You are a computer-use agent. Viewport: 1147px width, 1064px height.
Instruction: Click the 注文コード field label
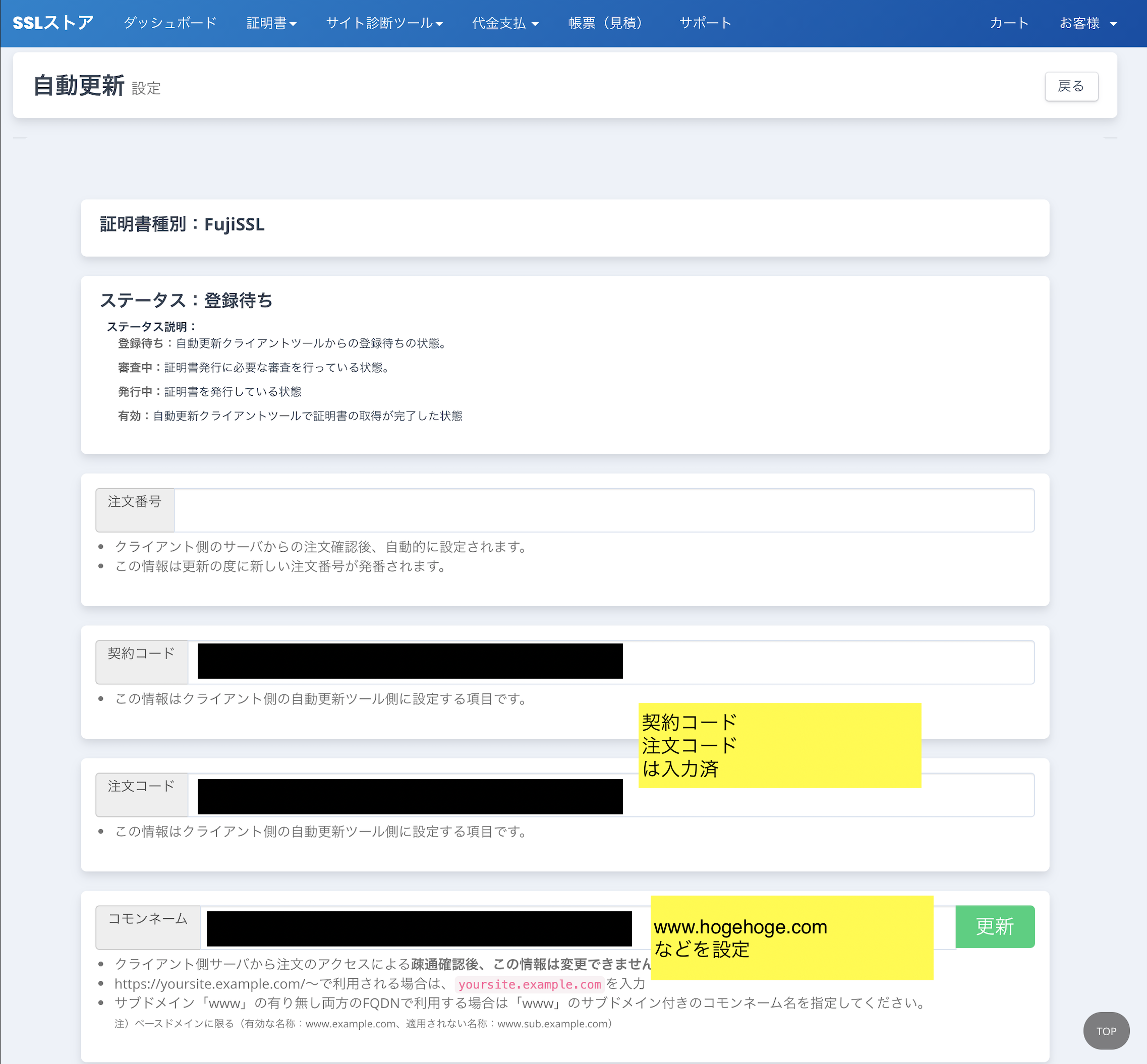(142, 795)
